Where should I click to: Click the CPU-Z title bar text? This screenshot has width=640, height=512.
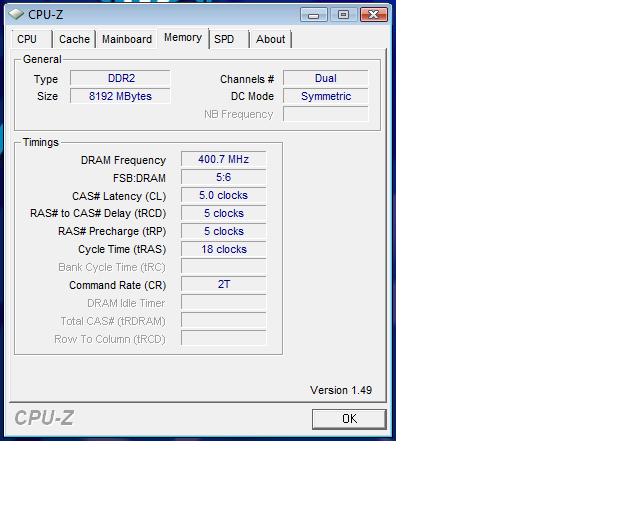pyautogui.click(x=45, y=15)
